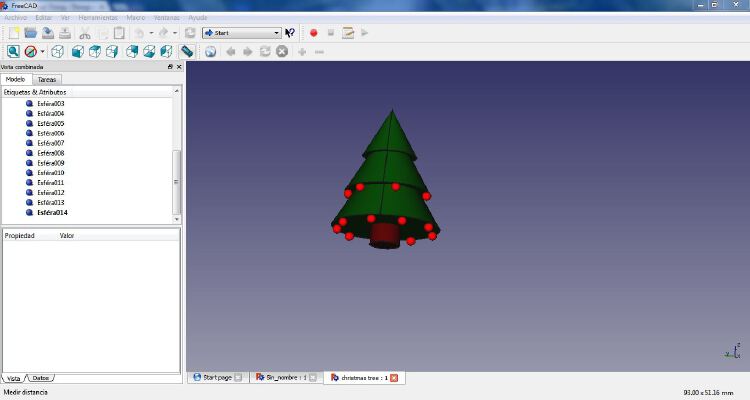750x400 pixels.
Task: Close the Vista combinada panel
Action: [179, 67]
